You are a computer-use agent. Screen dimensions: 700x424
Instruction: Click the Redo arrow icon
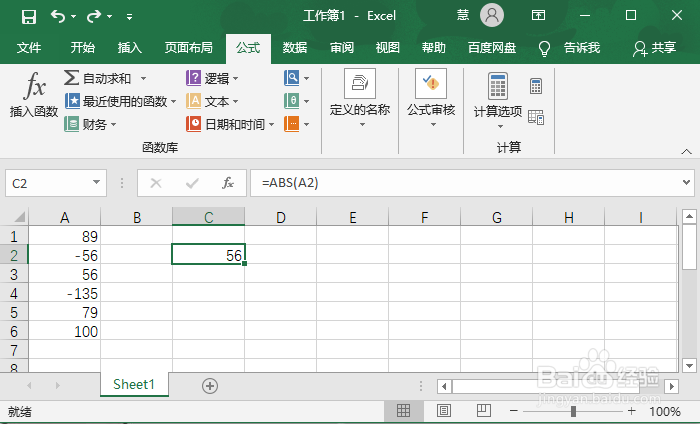[x=94, y=17]
